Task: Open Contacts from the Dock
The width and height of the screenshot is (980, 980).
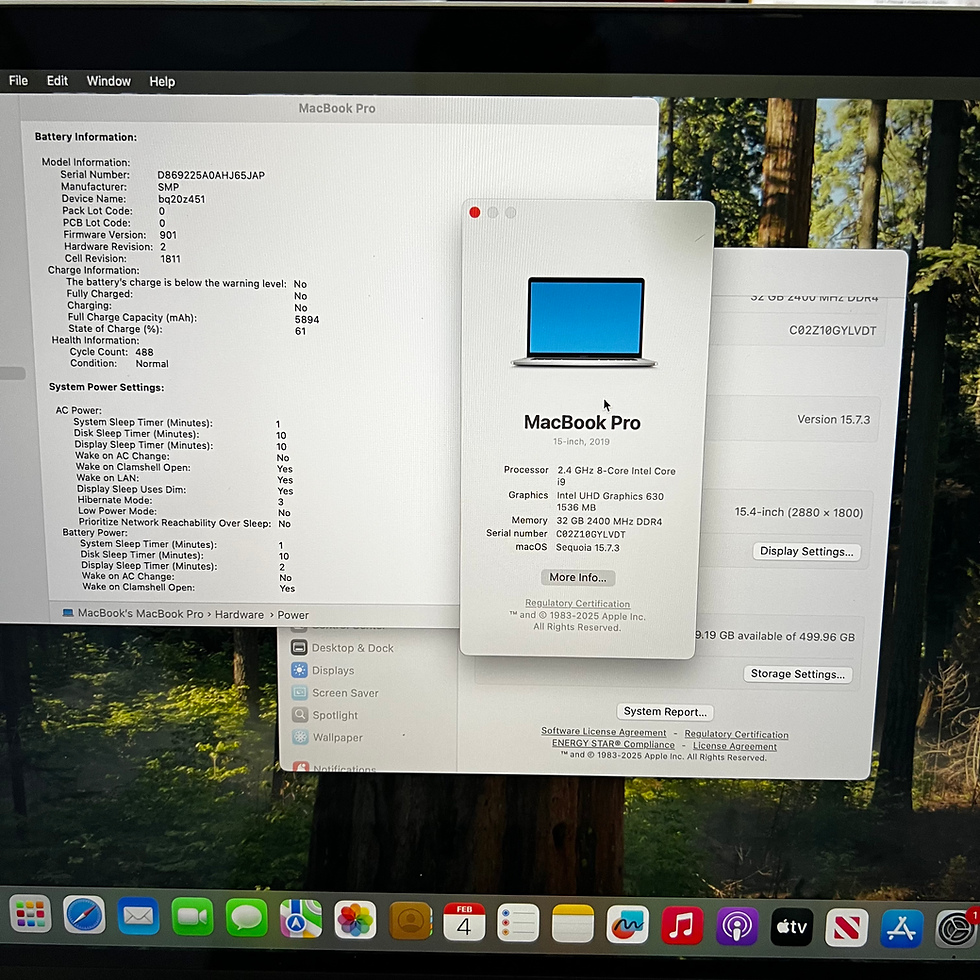Action: tap(410, 920)
